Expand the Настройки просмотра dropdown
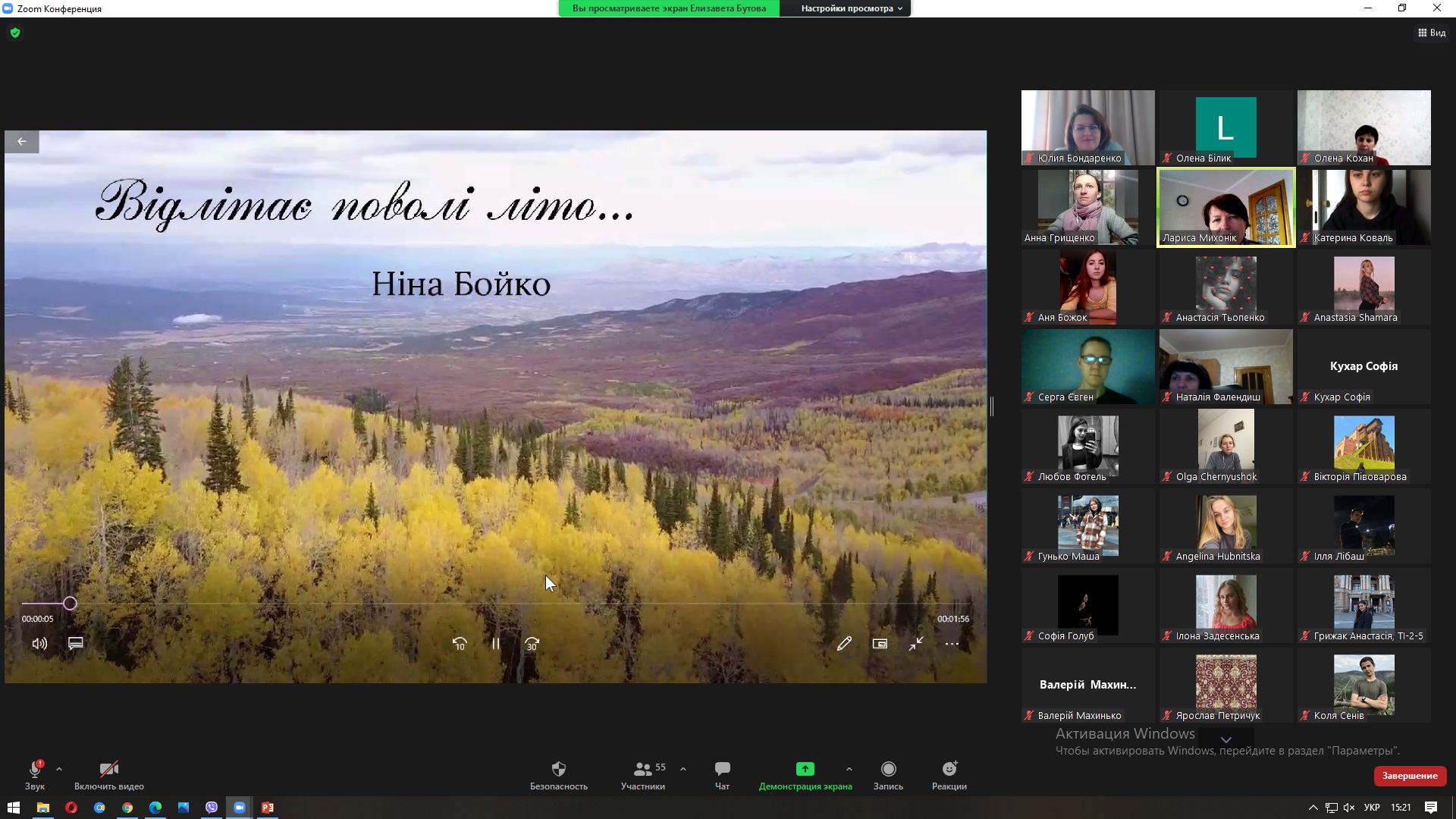The height and width of the screenshot is (819, 1456). click(851, 8)
